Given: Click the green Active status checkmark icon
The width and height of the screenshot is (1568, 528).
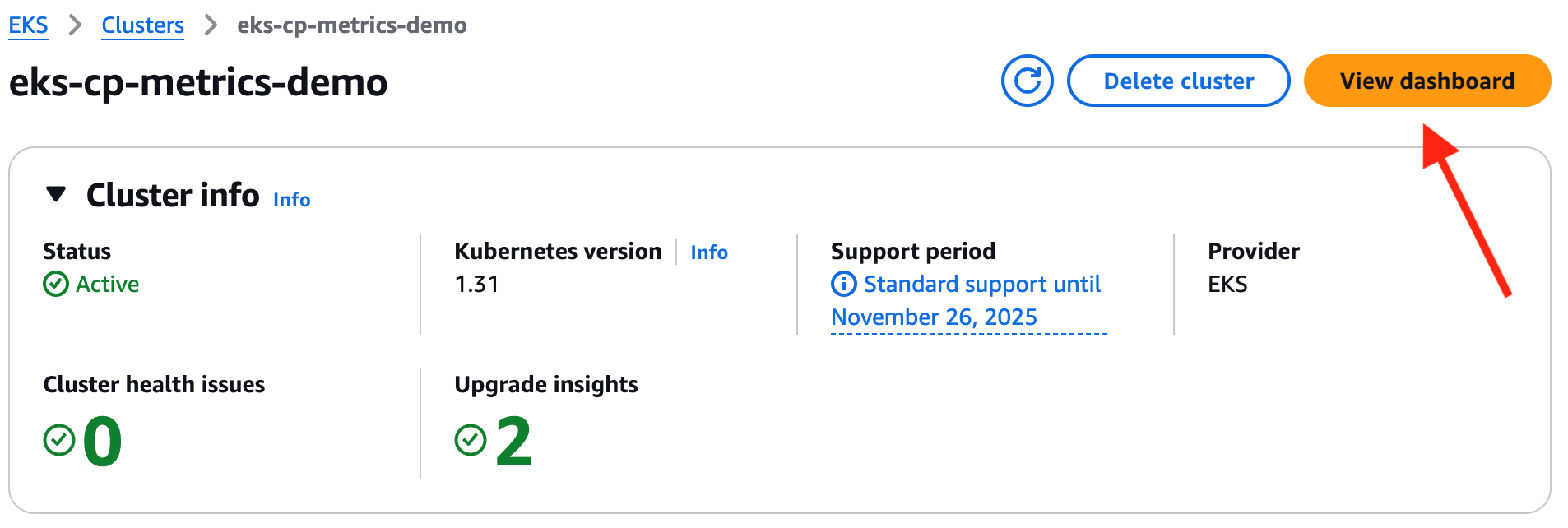Looking at the screenshot, I should 54,284.
